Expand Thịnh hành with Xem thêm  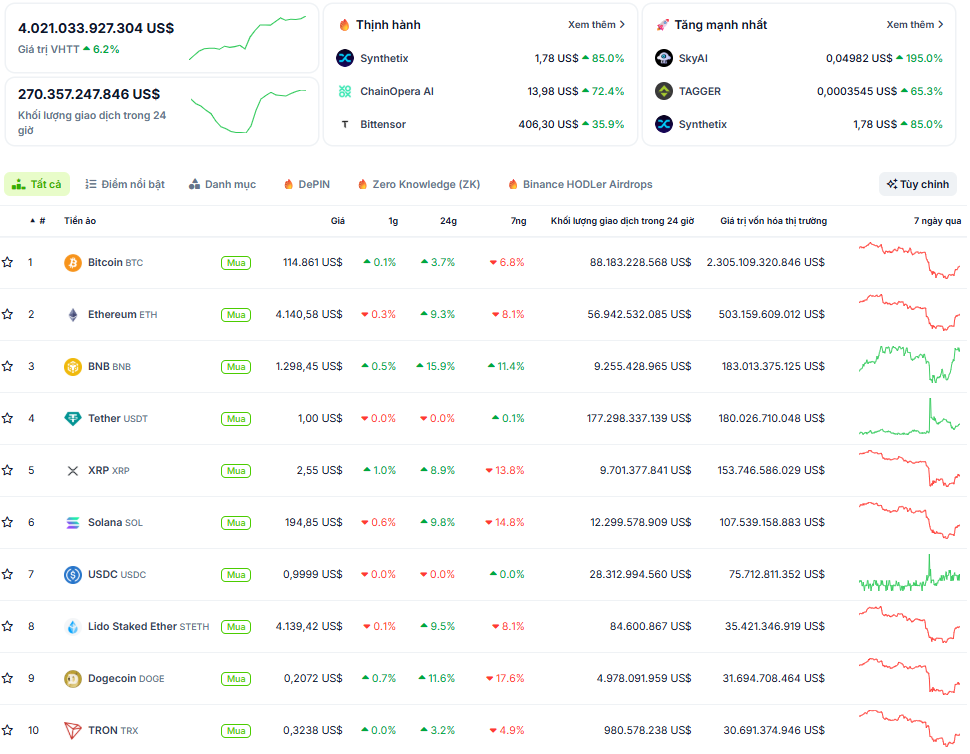point(596,25)
